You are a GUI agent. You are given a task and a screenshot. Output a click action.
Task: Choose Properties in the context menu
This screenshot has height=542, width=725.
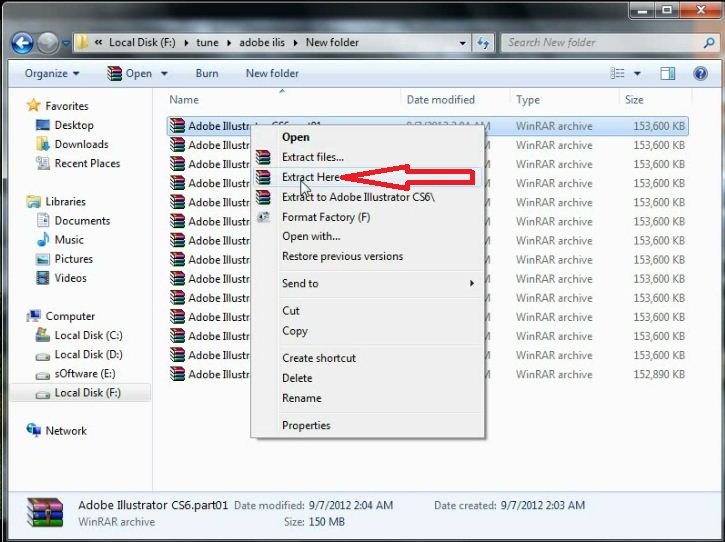[x=306, y=425]
